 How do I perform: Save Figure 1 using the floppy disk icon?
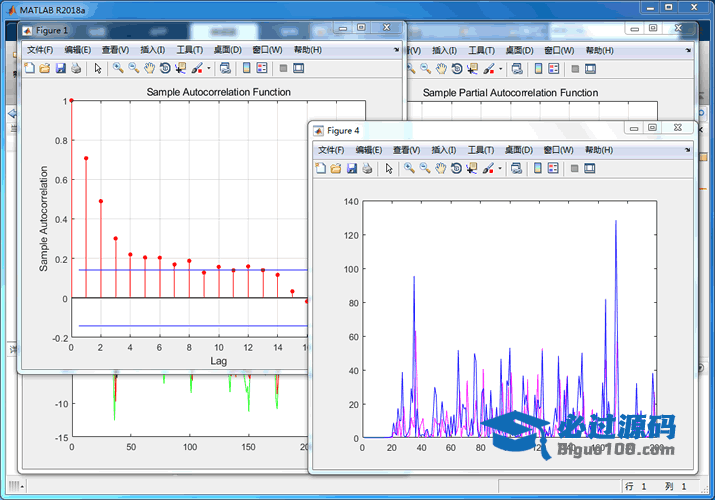(60, 68)
